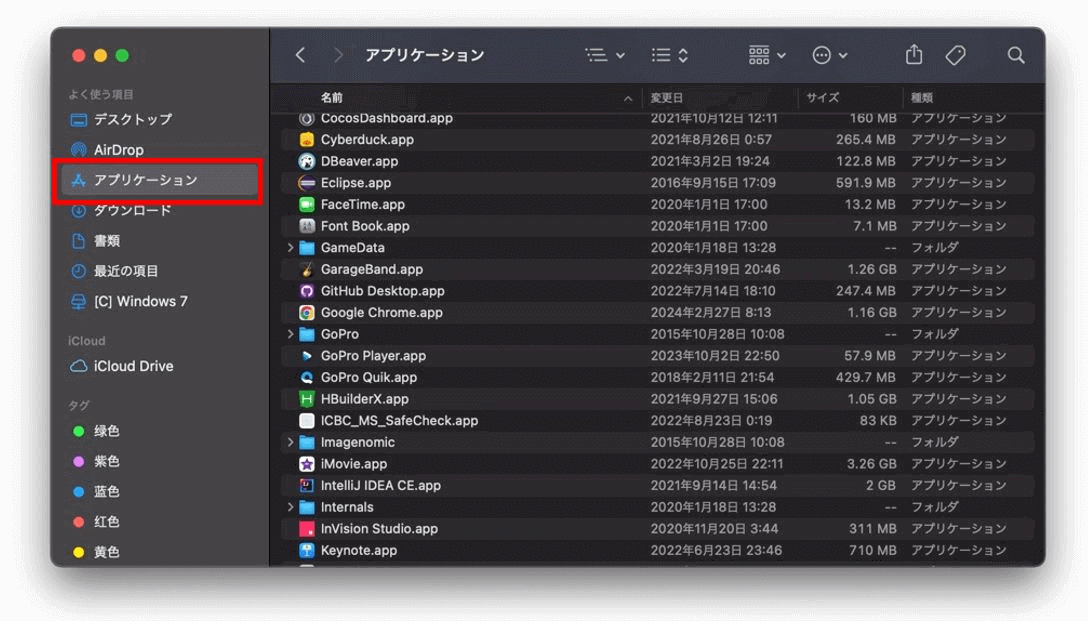This screenshot has height=621, width=1088.
Task: Open the group-by grid dropdown
Action: (x=767, y=55)
